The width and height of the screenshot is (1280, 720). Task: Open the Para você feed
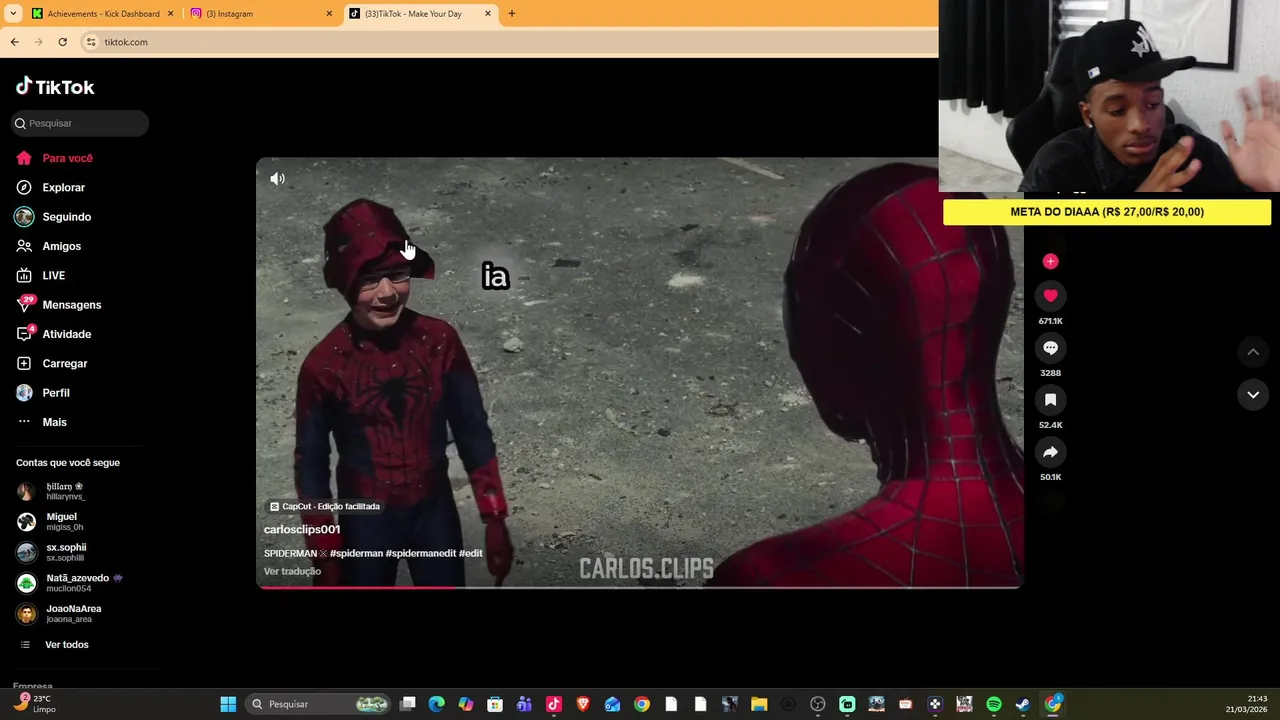[x=55, y=158]
